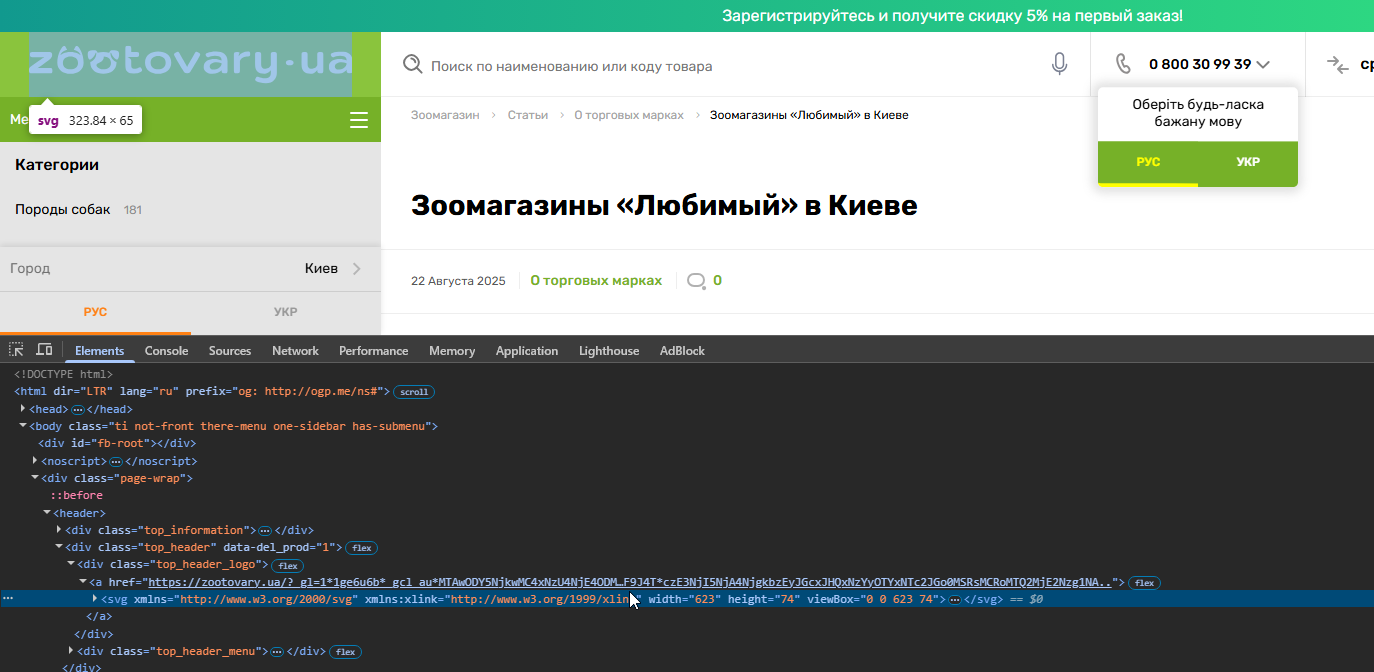
Task: Click flex badge after the anchor tag
Action: click(1144, 582)
